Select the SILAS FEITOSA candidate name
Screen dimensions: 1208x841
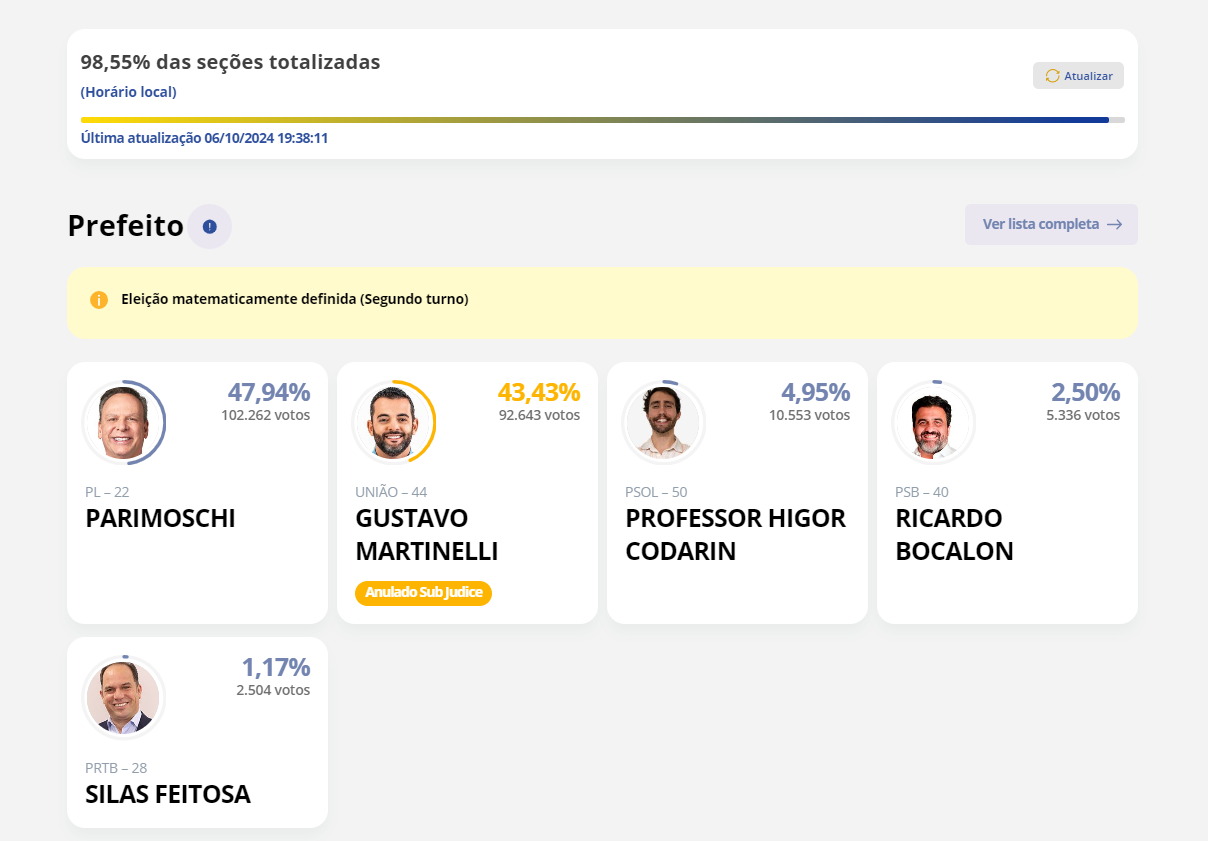pyautogui.click(x=168, y=794)
